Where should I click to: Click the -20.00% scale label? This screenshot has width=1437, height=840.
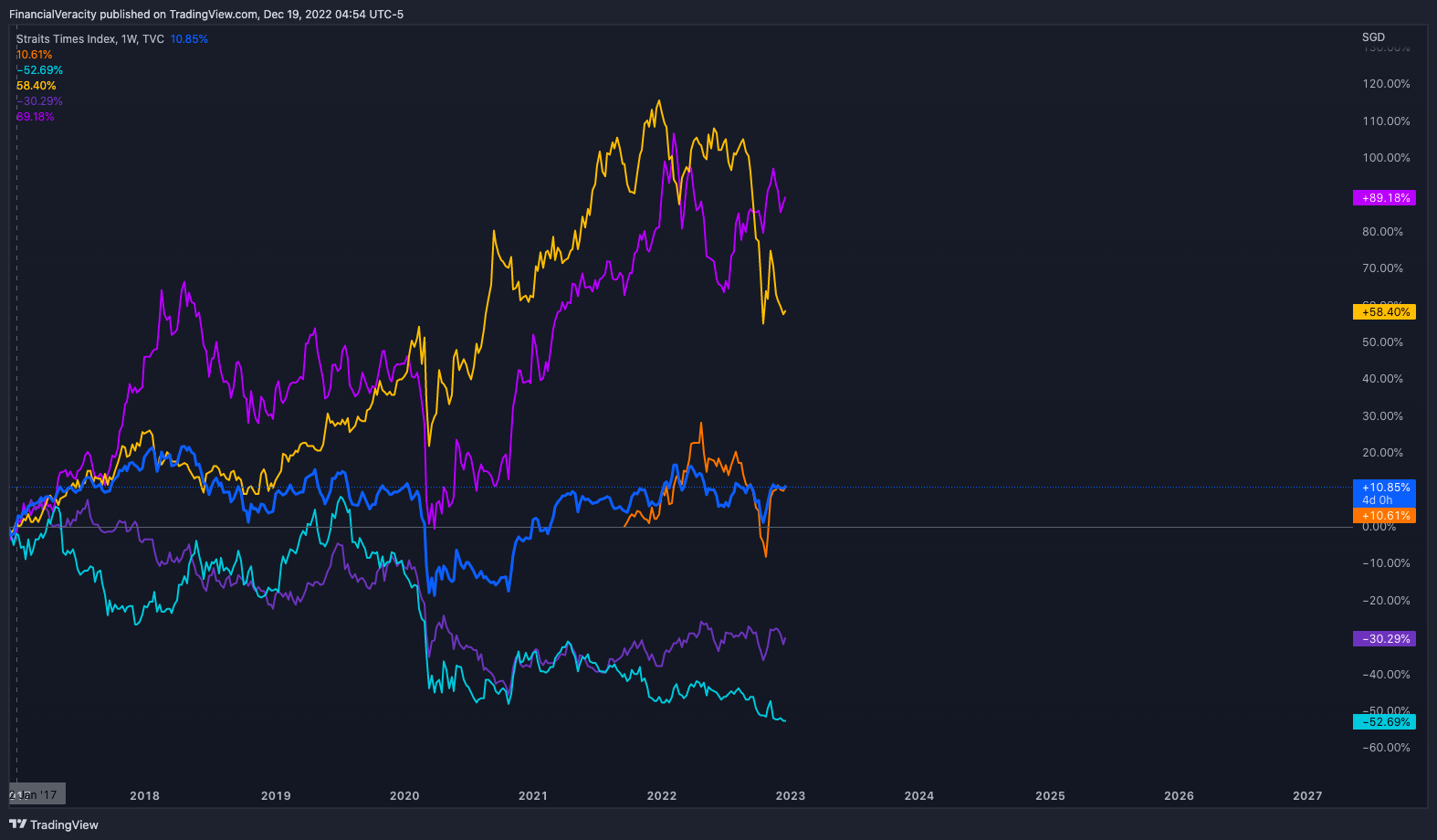1386,601
